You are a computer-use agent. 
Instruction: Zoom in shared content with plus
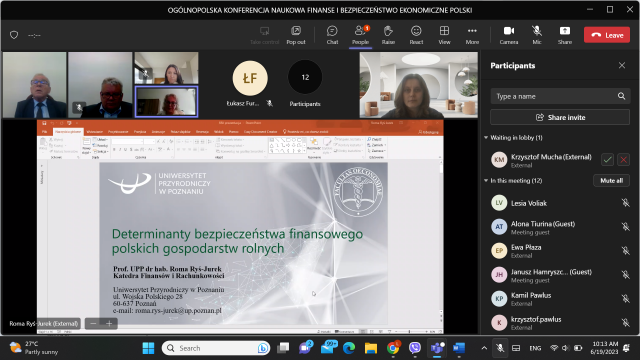coord(109,323)
